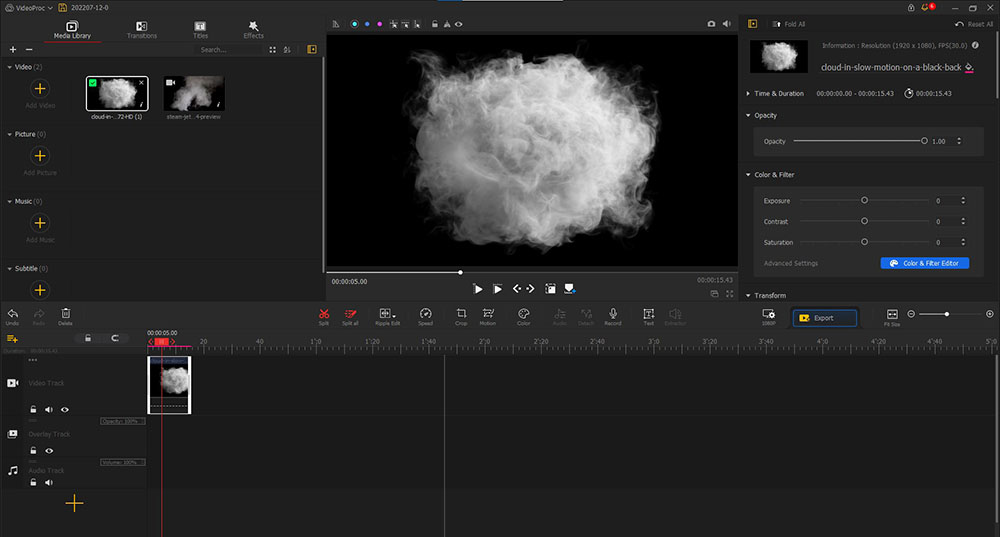The height and width of the screenshot is (537, 1000).
Task: Click the magnet snap icon in timeline header
Action: click(115, 338)
